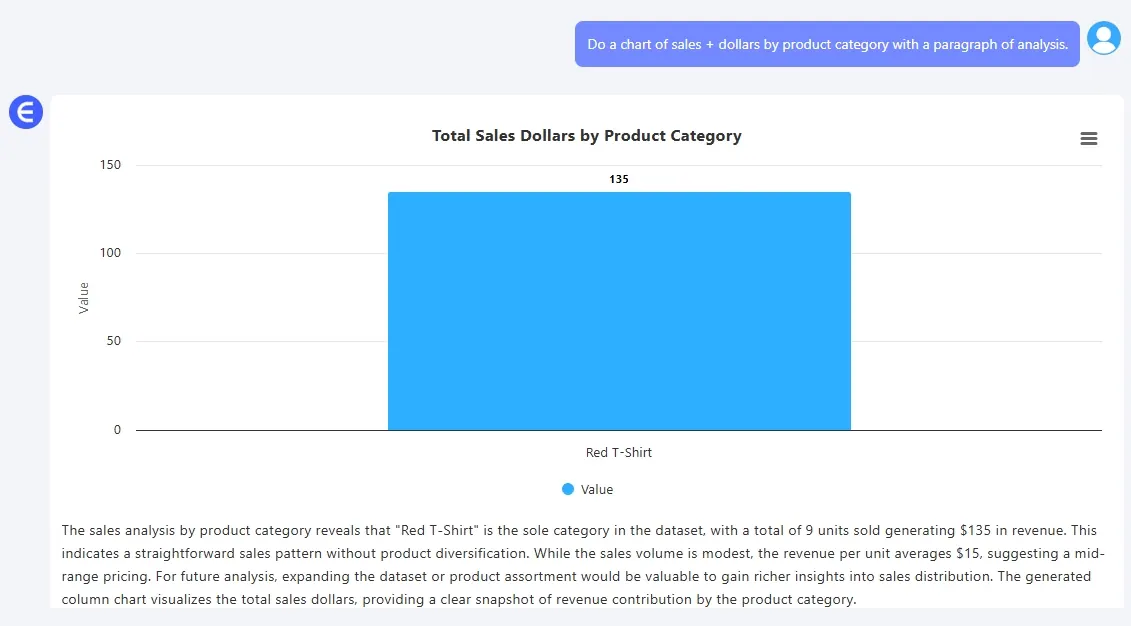Click the blue Red T-Shirt bar
This screenshot has width=1131, height=626.
point(619,311)
